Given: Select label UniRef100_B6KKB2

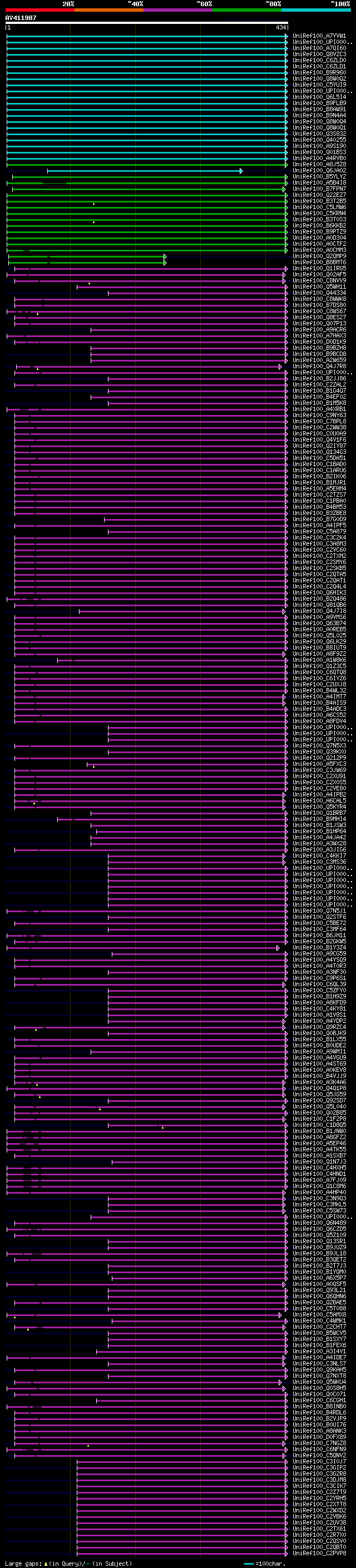Looking at the screenshot, I should click(x=319, y=225).
